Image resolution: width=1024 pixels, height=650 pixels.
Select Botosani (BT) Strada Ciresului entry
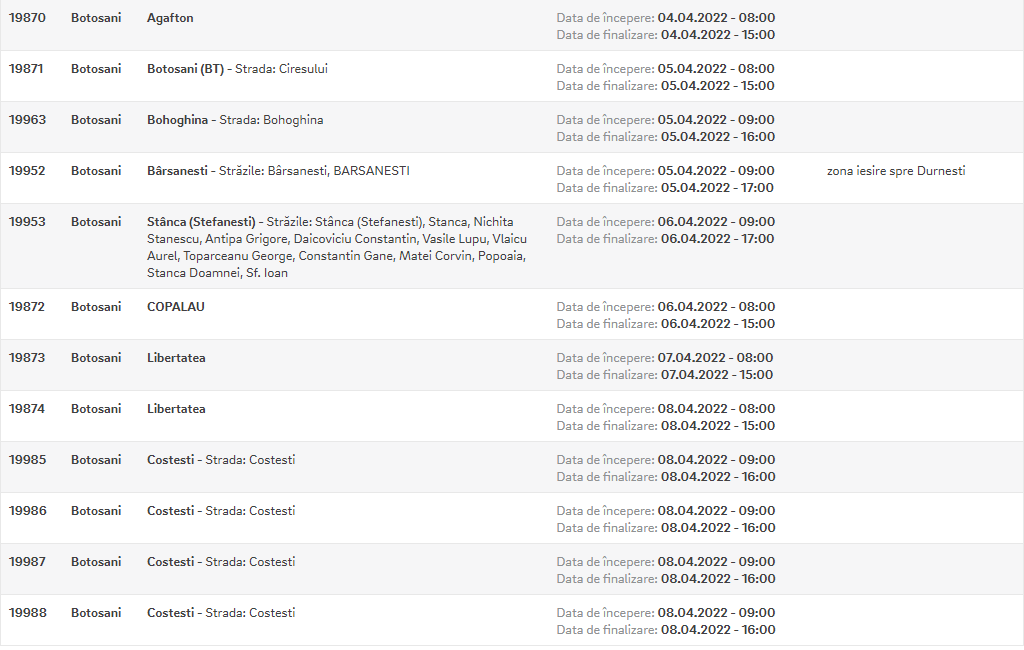point(237,69)
